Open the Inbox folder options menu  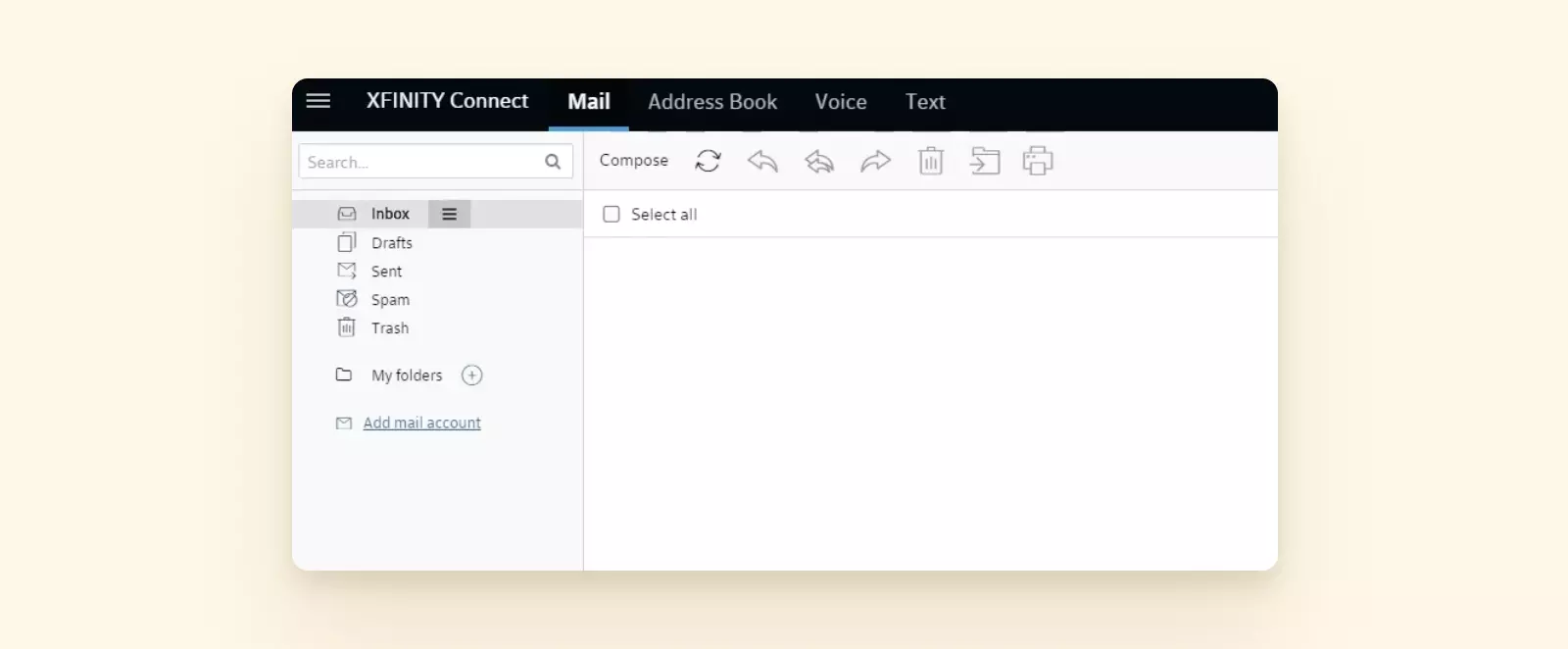(x=449, y=214)
